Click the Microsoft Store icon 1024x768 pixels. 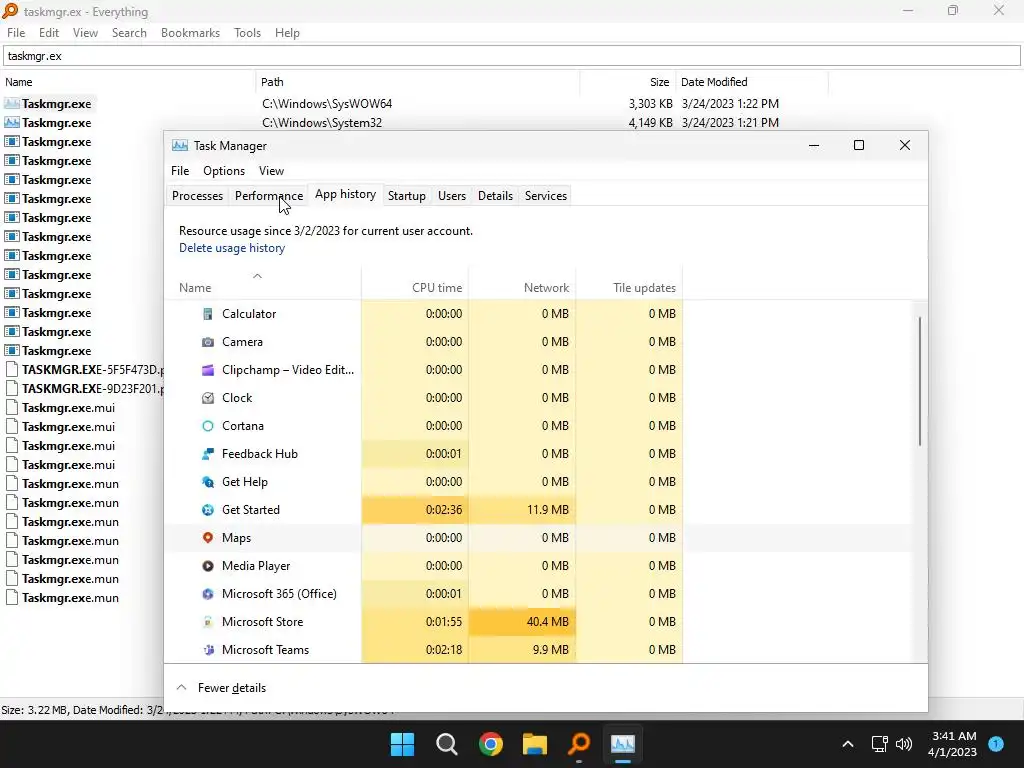click(x=208, y=622)
